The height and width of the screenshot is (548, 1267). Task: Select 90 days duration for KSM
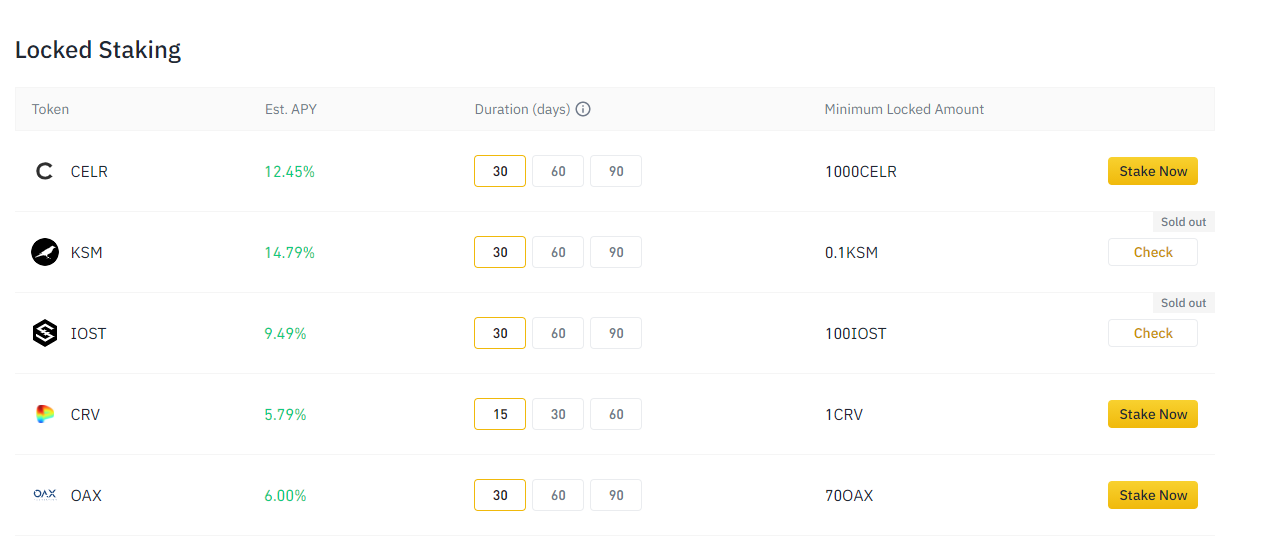coord(616,252)
